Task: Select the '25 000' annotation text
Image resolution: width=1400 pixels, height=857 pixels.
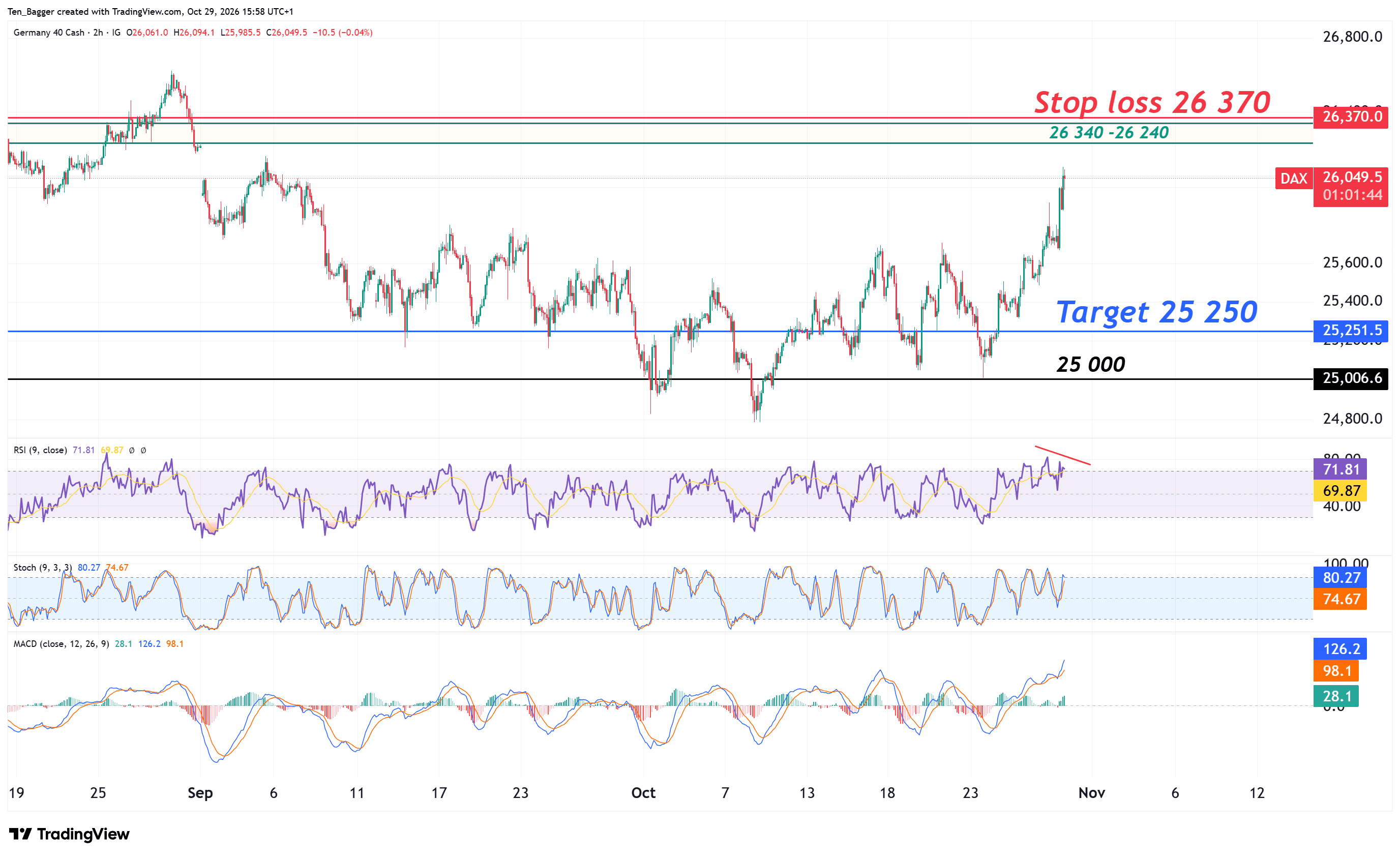Action: (x=1090, y=364)
